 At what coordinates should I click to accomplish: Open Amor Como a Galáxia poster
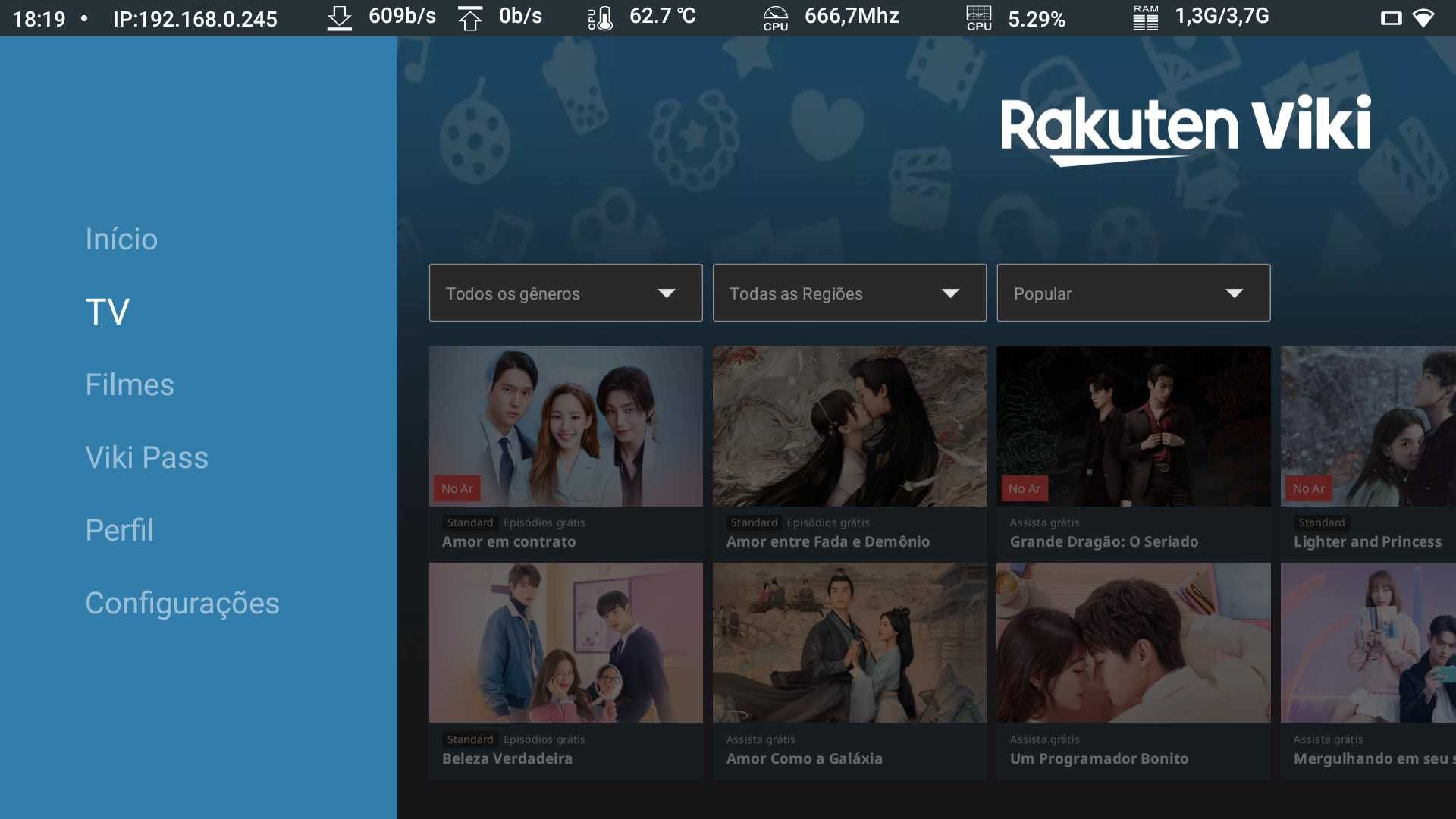(x=849, y=642)
